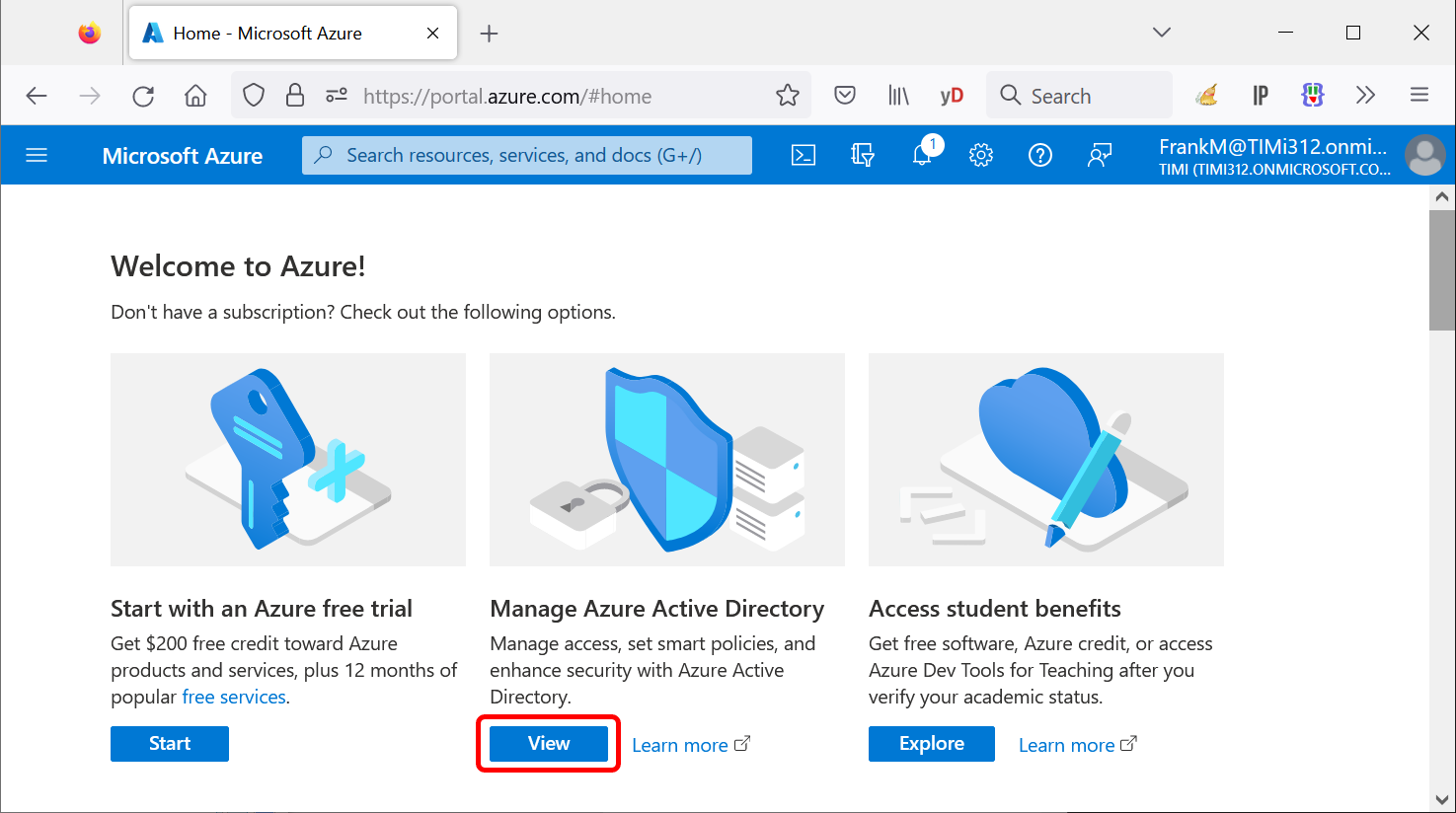Click the yD extension icon

click(x=952, y=96)
